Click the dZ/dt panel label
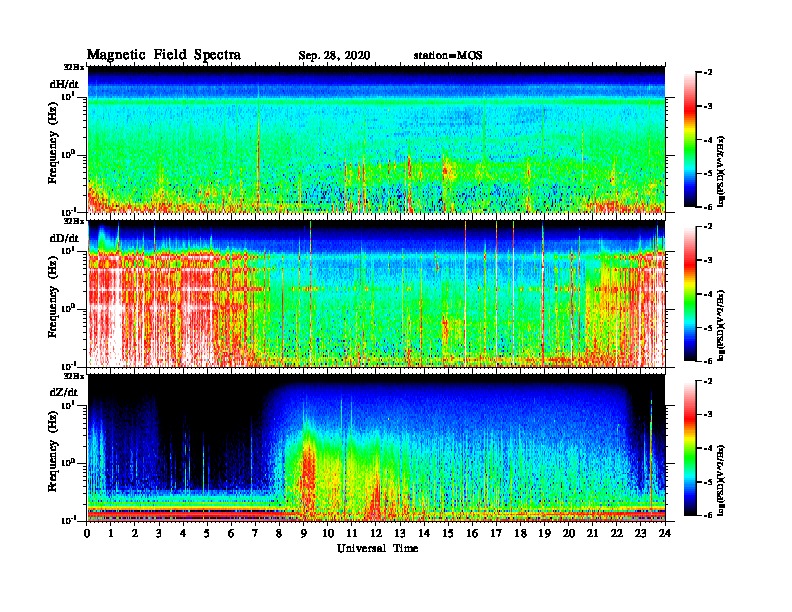792x612 pixels. click(64, 392)
